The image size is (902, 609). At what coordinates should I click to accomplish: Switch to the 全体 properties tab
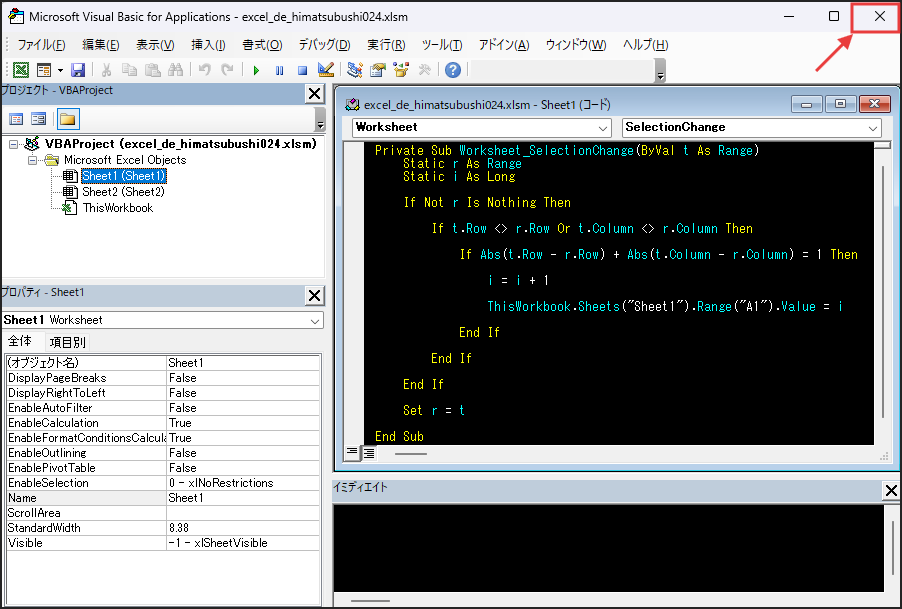pyautogui.click(x=20, y=342)
